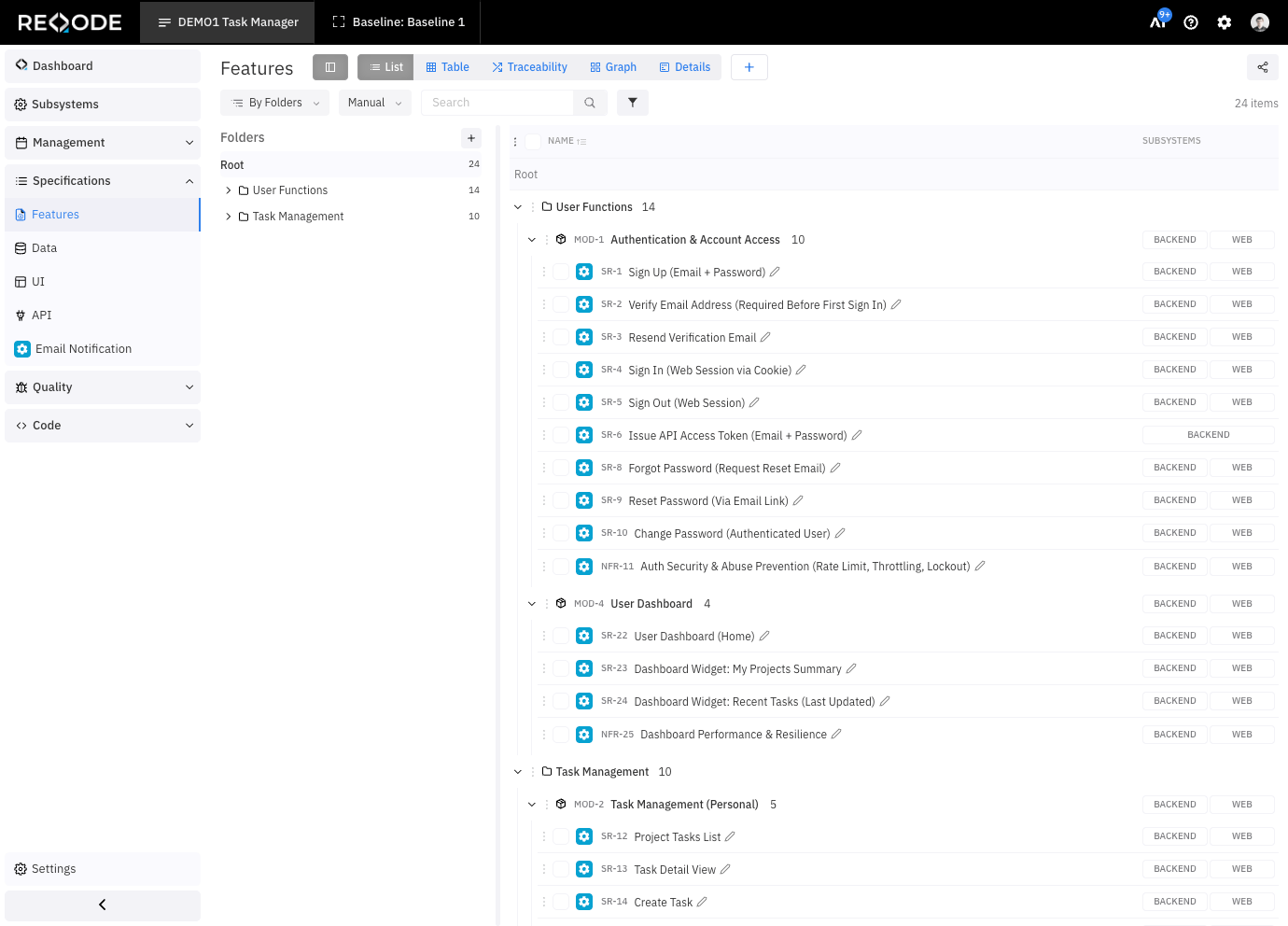The image size is (1288, 926).
Task: Click into the Search input field
Action: (497, 103)
